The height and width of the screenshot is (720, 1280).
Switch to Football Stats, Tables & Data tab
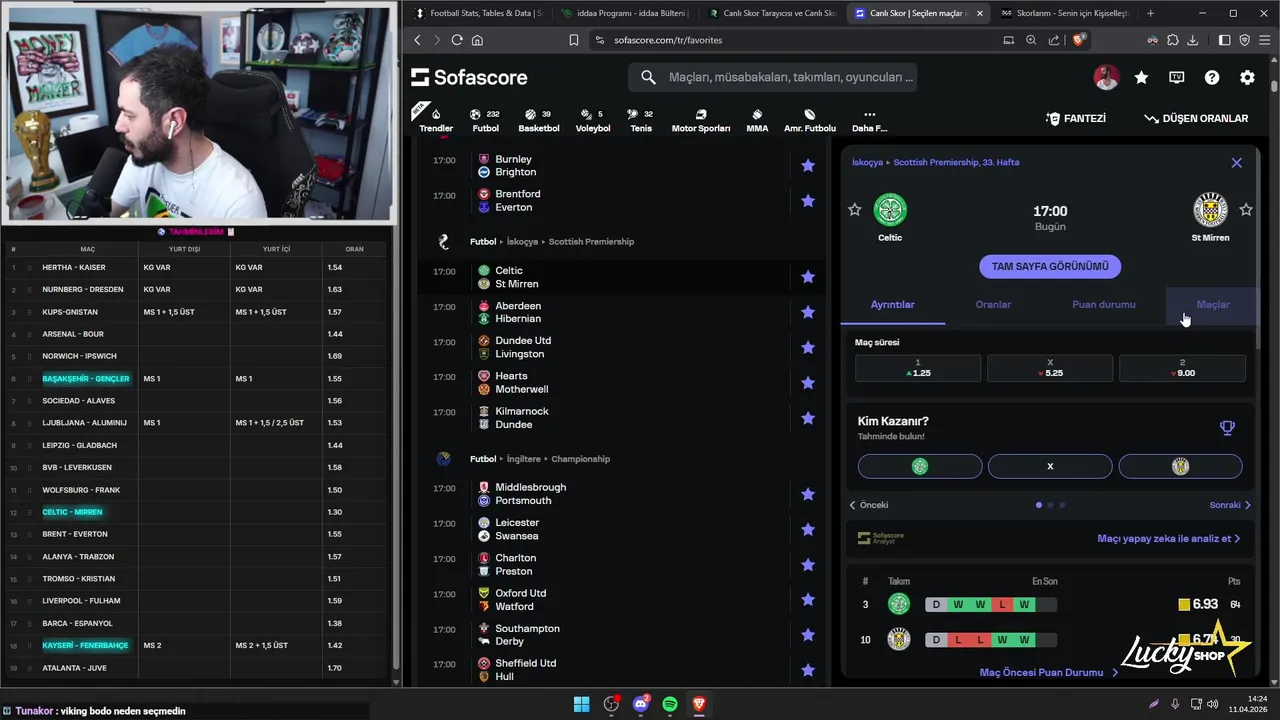point(478,13)
